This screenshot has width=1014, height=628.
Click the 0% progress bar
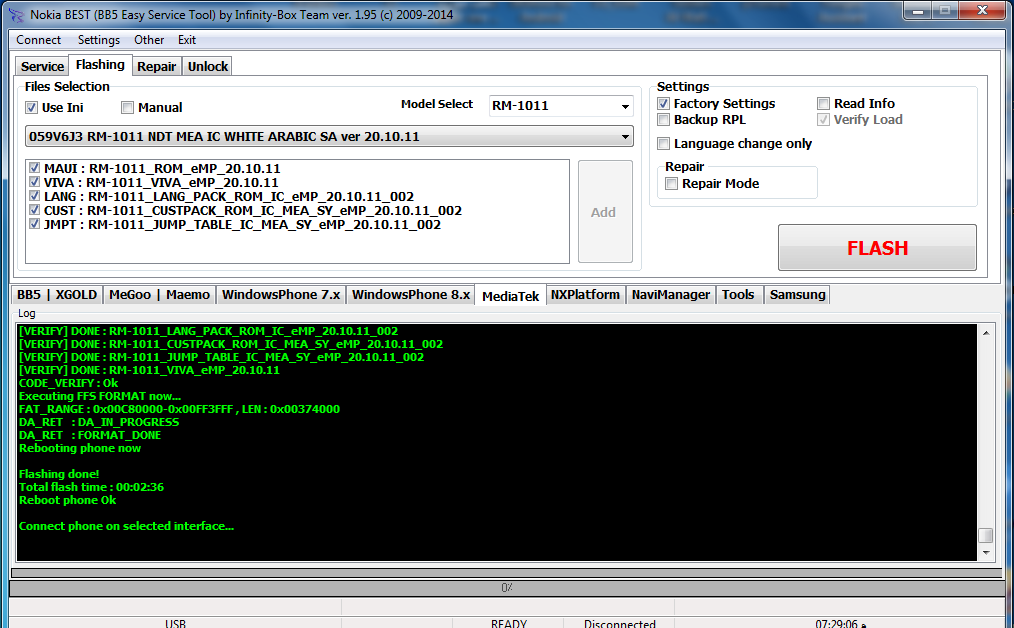(506, 588)
